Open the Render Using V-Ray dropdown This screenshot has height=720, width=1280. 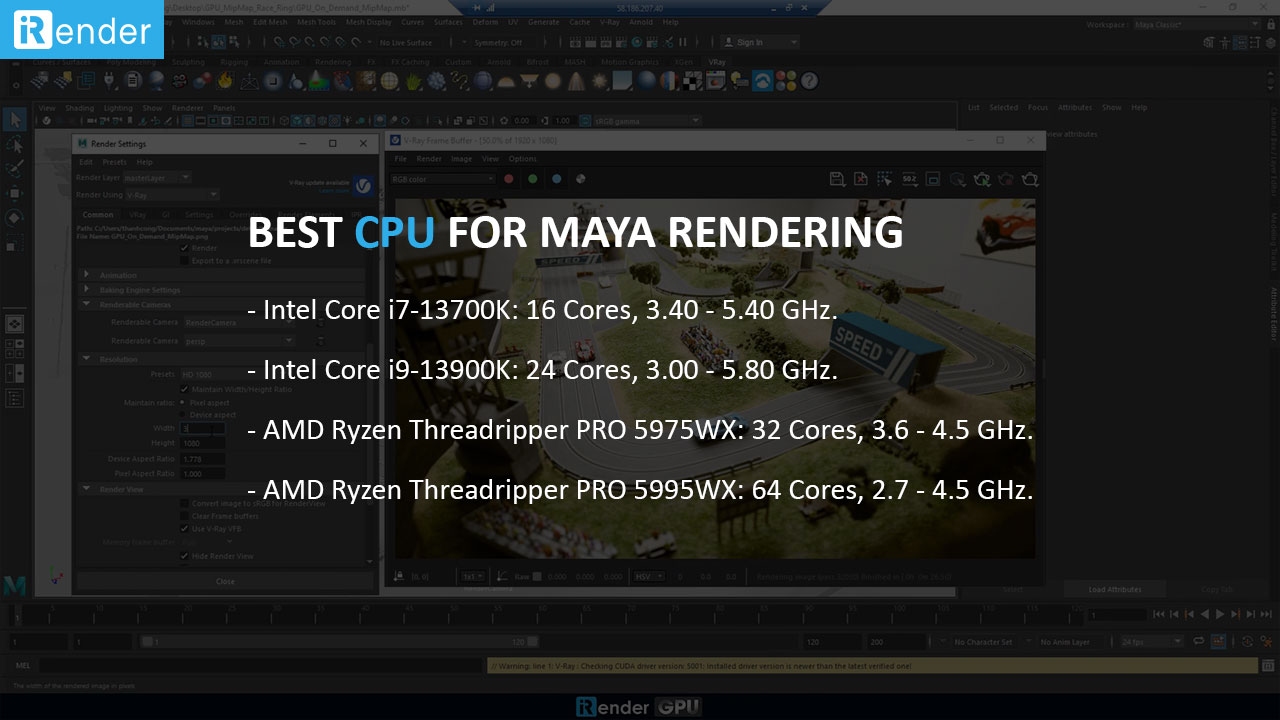click(x=172, y=194)
